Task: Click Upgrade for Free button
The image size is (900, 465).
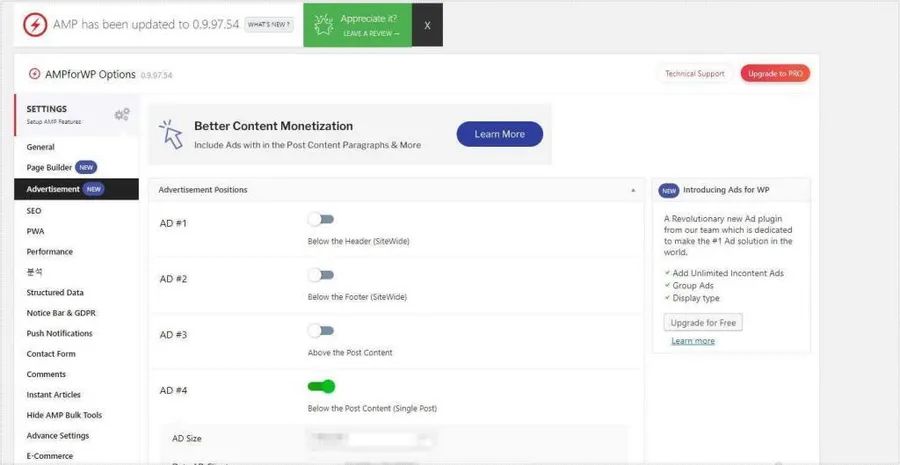Action: pos(703,323)
